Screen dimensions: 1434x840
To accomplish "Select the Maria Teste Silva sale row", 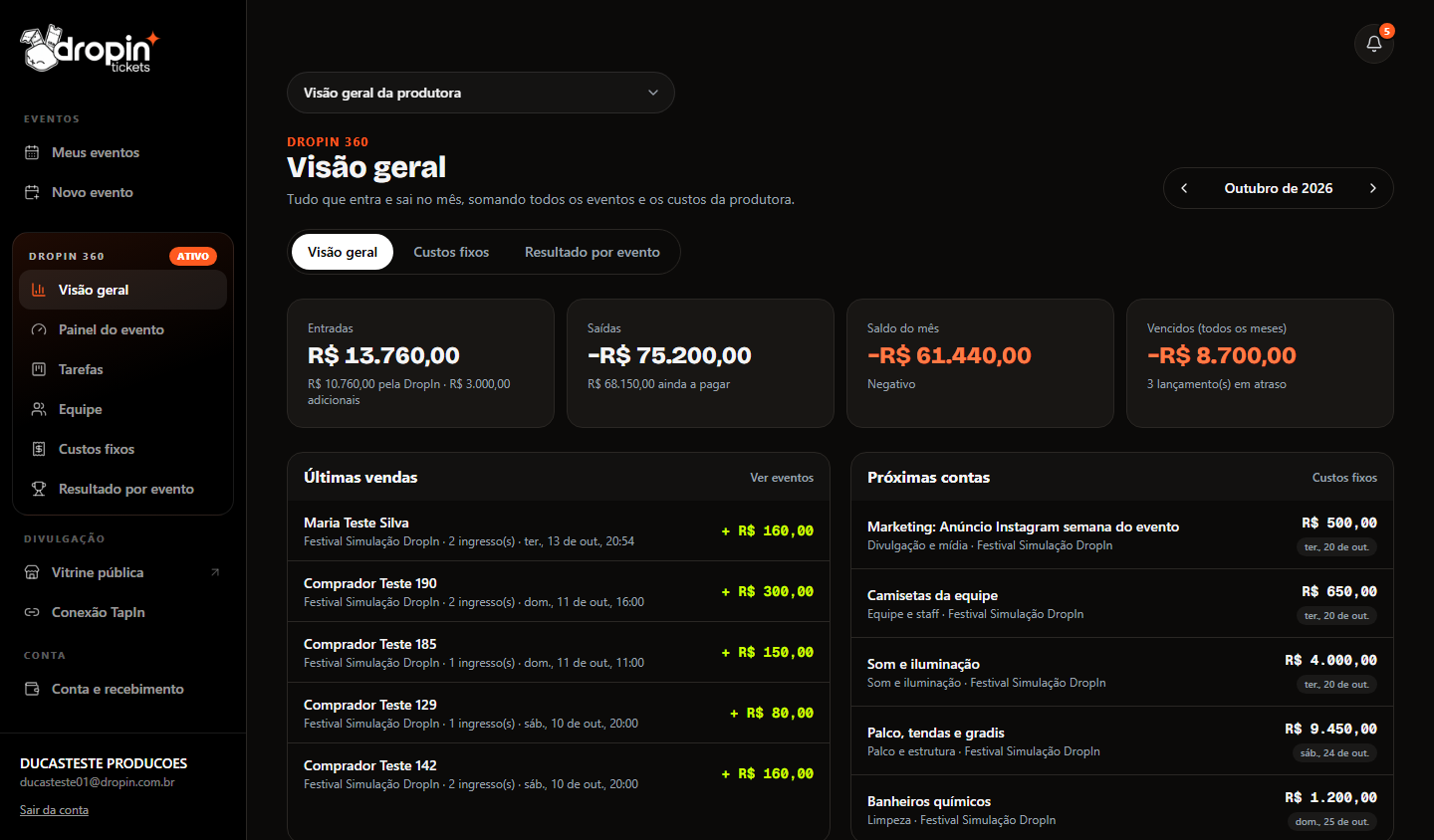I will [x=559, y=531].
